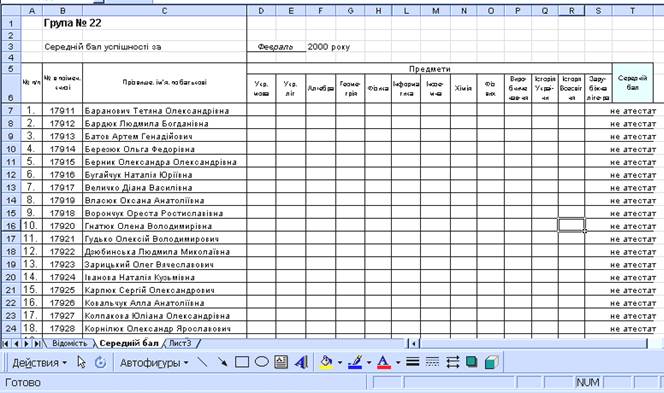
Task: Activate the Free Rotate tool
Action: point(100,362)
